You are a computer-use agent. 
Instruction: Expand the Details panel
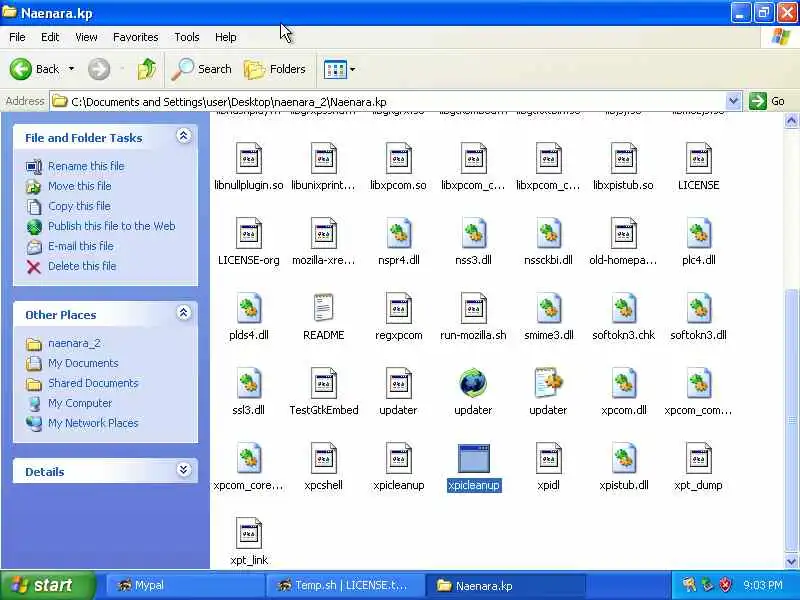click(184, 470)
